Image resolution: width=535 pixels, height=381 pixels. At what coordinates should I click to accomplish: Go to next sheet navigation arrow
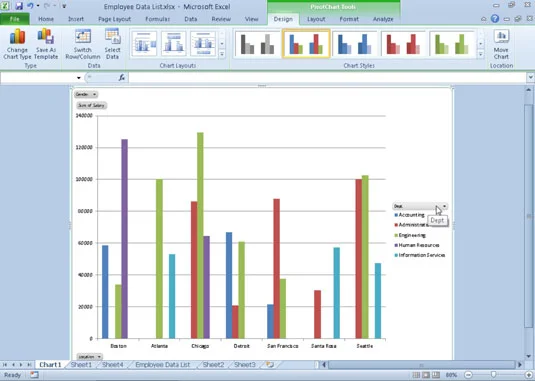(x=21, y=365)
